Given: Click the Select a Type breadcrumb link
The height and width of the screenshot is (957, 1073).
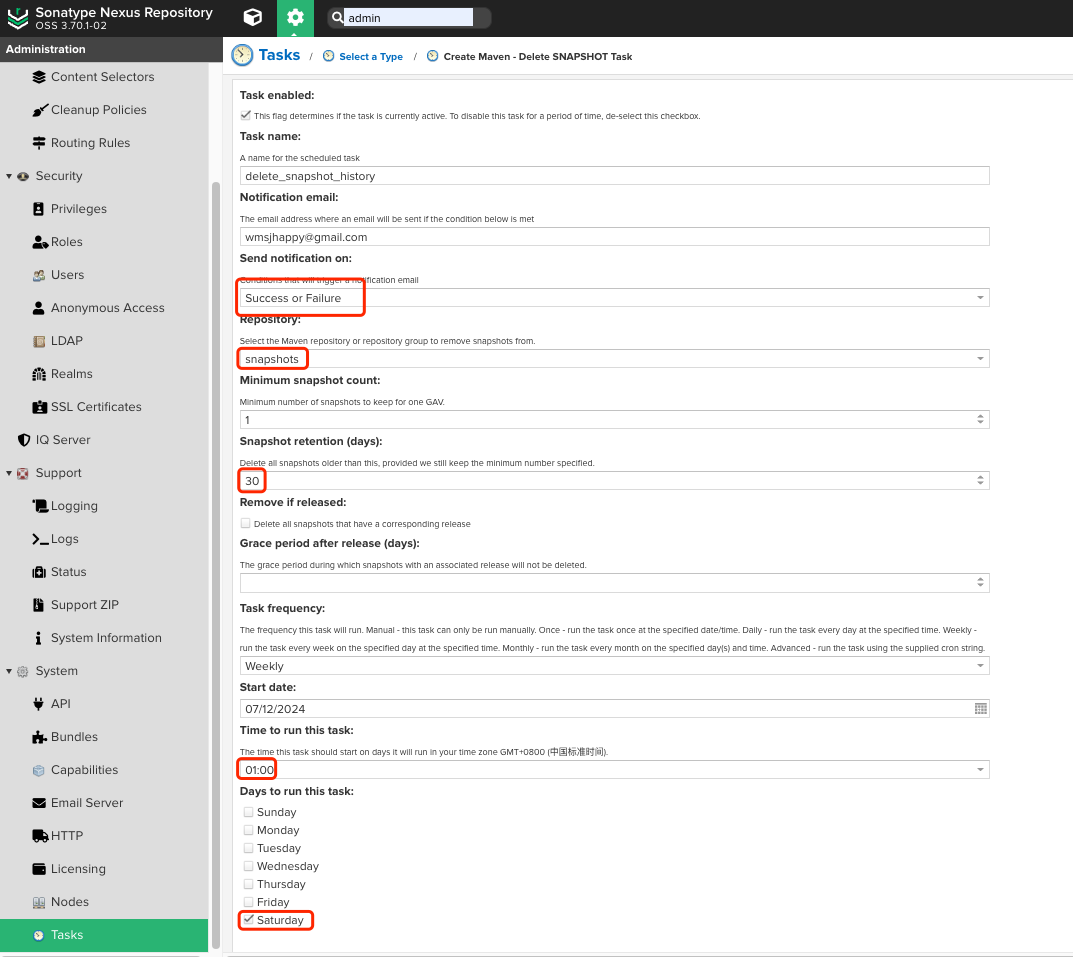Looking at the screenshot, I should 370,57.
